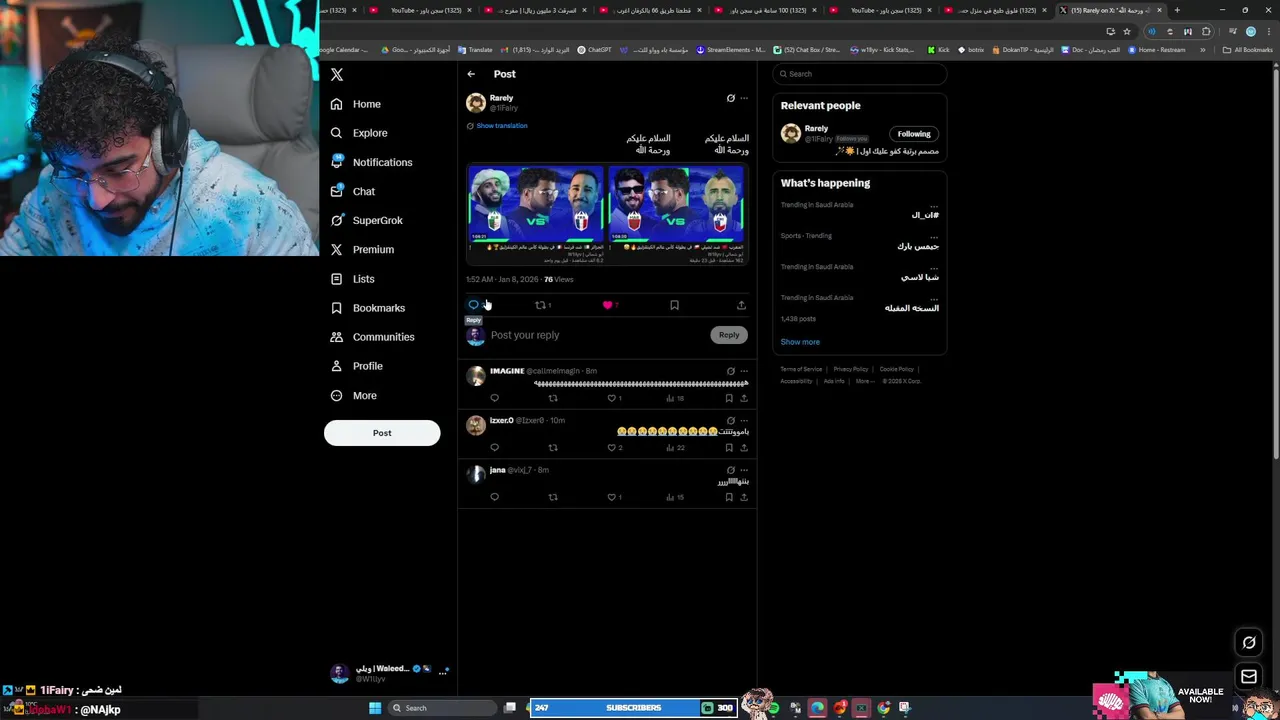Click the Privacy Policy footer link
The image size is (1280, 720).
[851, 369]
